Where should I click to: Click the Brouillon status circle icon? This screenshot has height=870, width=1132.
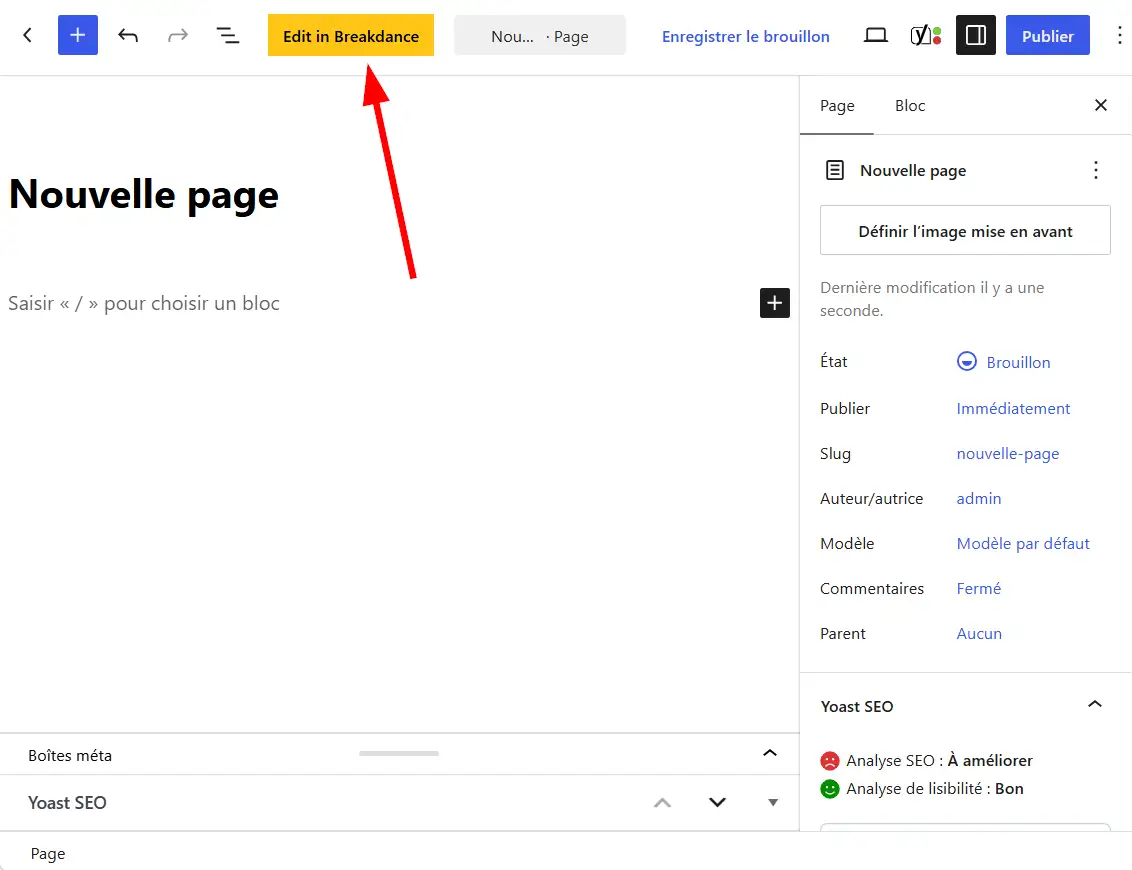[x=966, y=361]
